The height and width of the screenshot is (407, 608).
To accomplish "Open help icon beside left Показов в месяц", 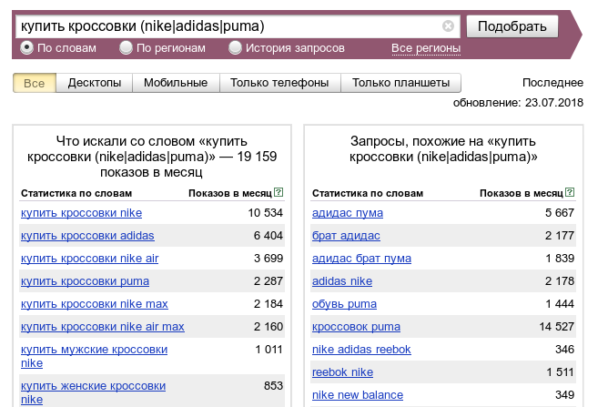I will (x=278, y=192).
